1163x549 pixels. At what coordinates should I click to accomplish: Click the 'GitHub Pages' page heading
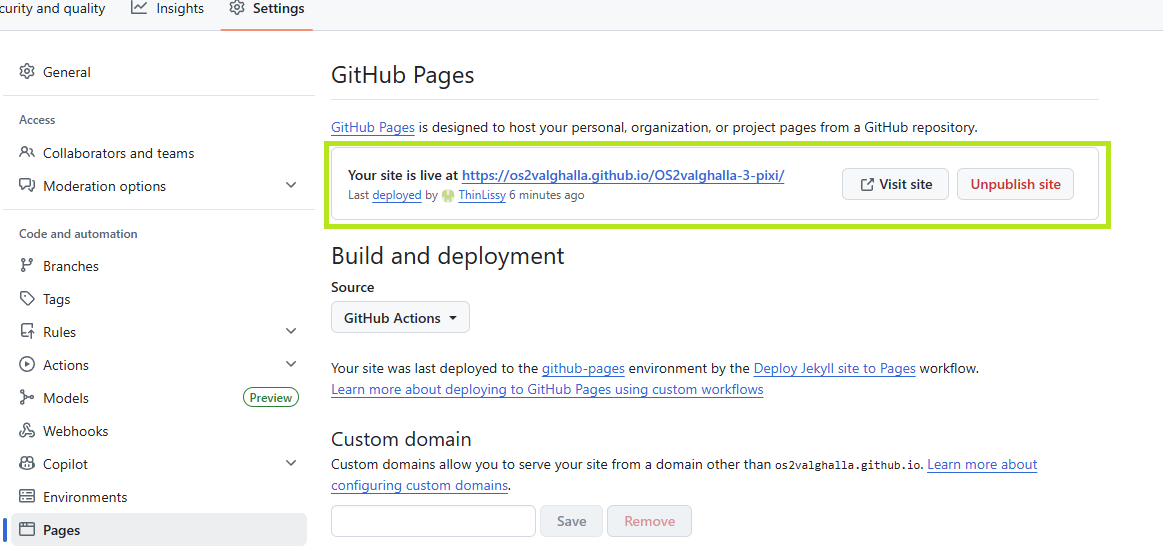coord(402,76)
